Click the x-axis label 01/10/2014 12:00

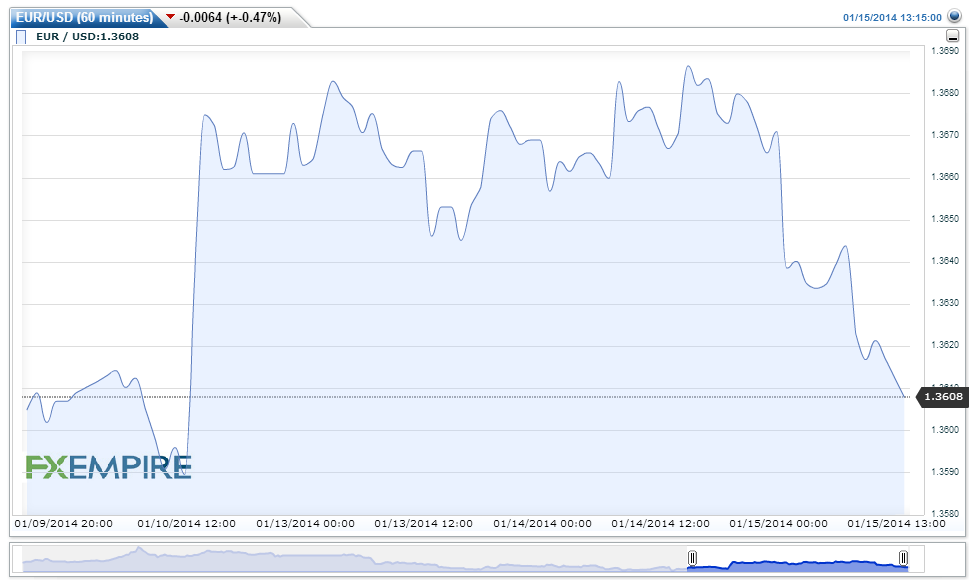tap(187, 524)
